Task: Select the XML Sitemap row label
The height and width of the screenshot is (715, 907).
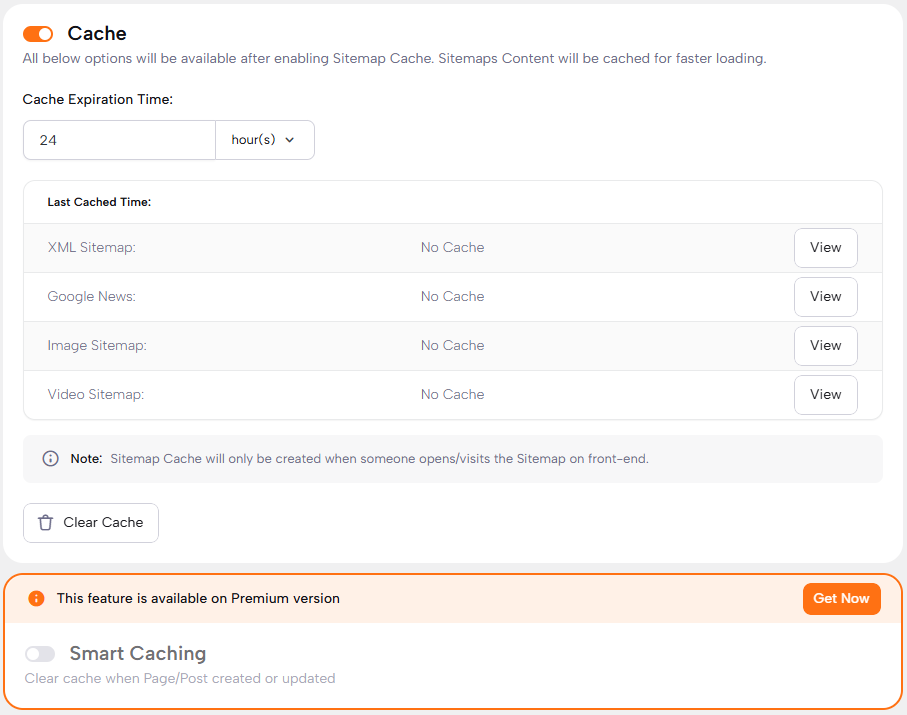Action: (91, 248)
